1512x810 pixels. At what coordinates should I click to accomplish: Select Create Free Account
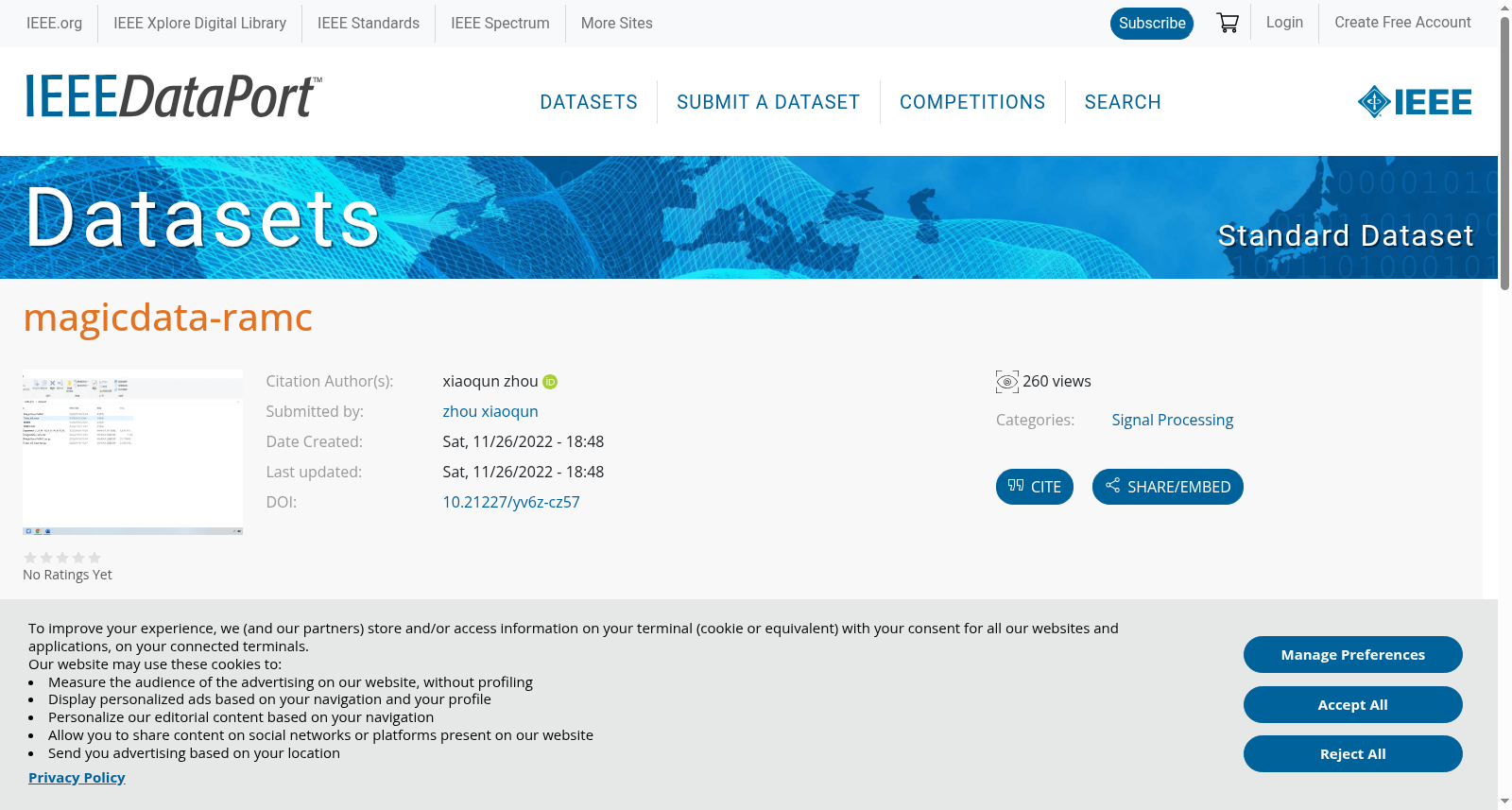click(x=1402, y=22)
